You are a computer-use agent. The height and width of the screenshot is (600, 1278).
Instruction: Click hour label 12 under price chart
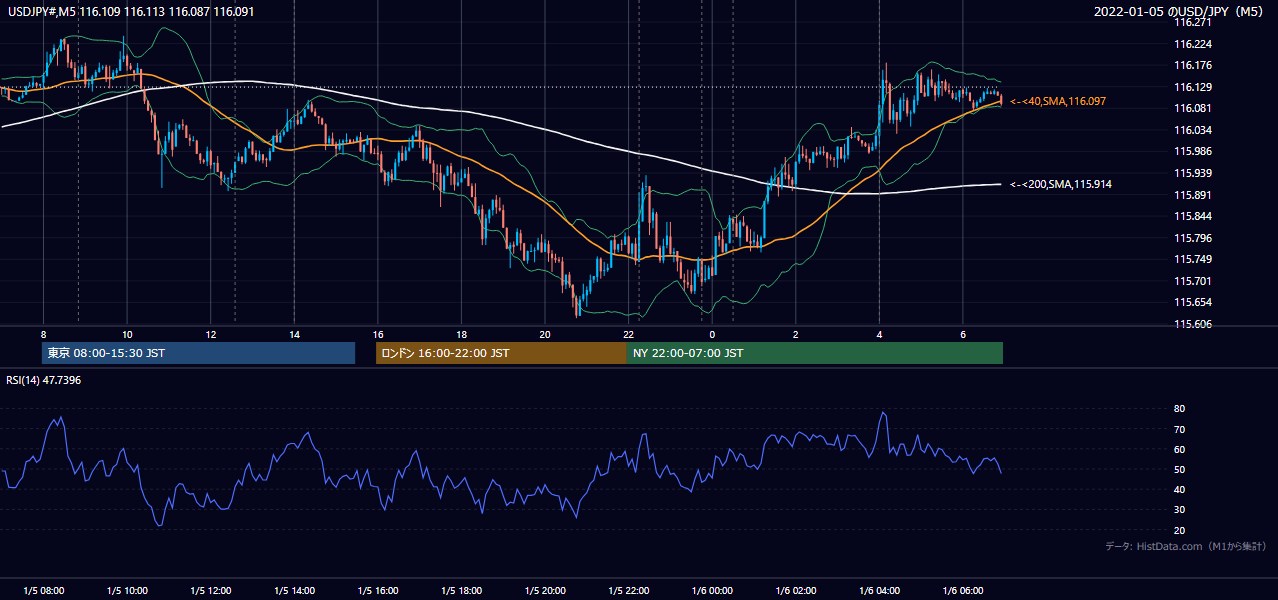[x=211, y=334]
